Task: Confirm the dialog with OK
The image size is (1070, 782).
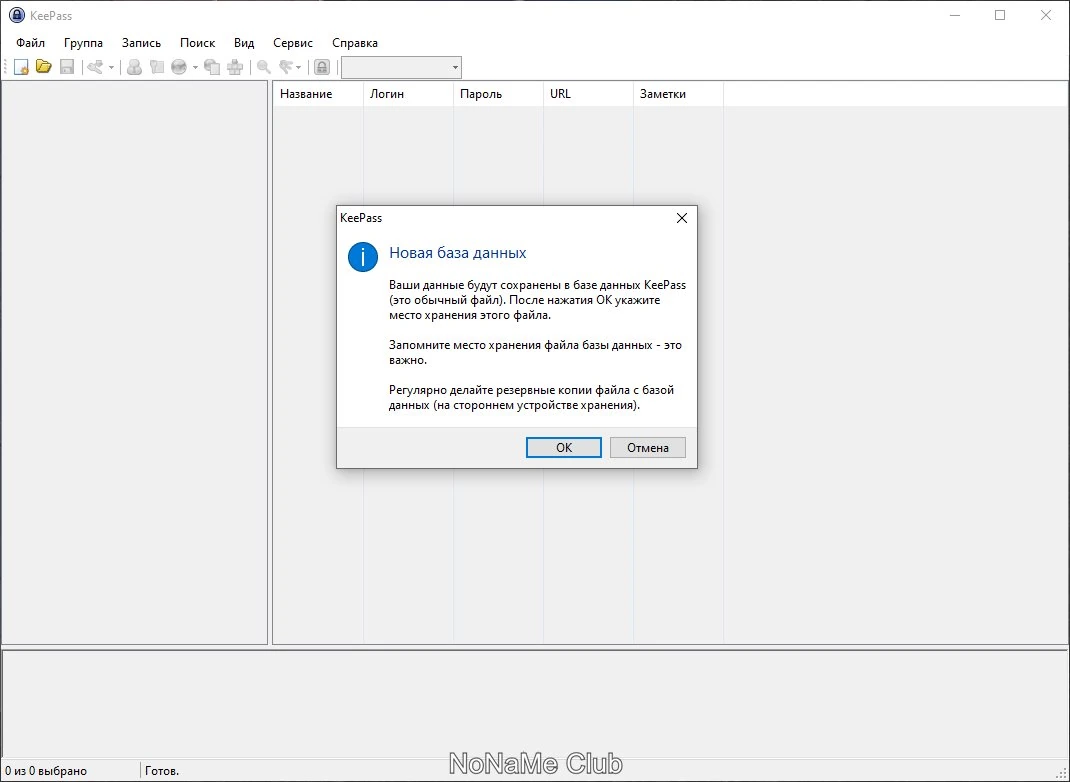Action: click(x=564, y=448)
